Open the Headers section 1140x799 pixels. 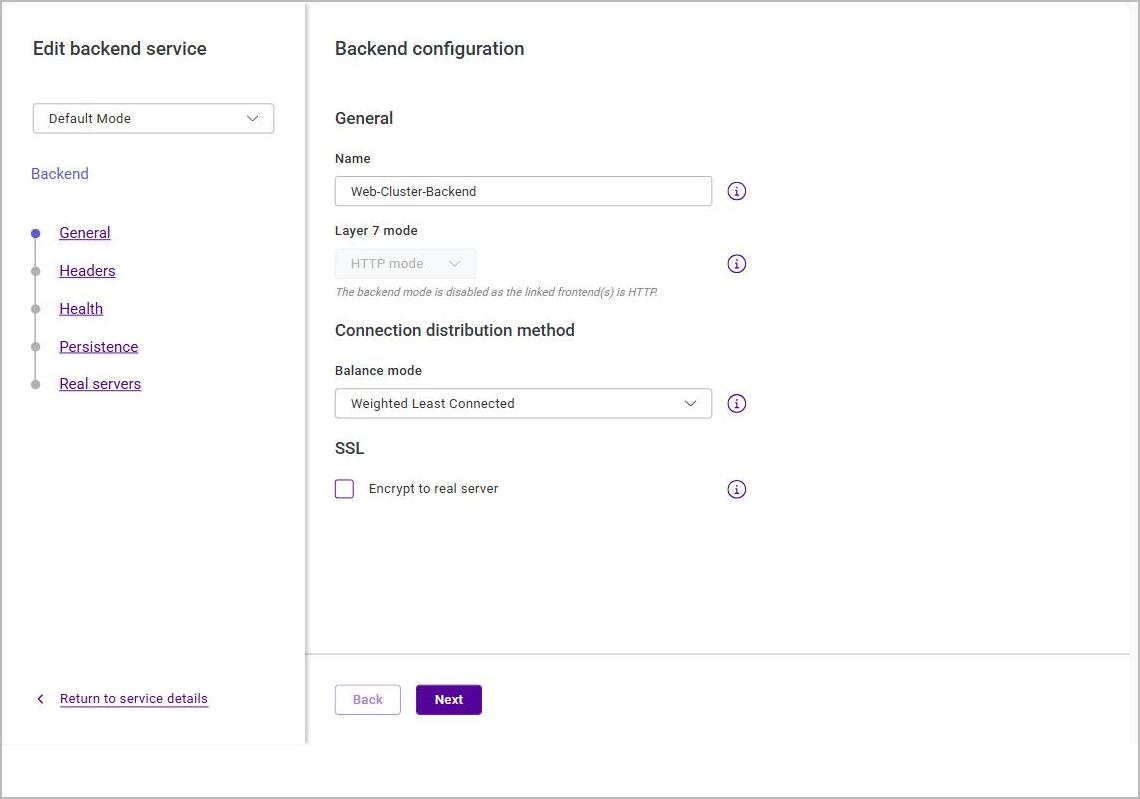pos(87,270)
